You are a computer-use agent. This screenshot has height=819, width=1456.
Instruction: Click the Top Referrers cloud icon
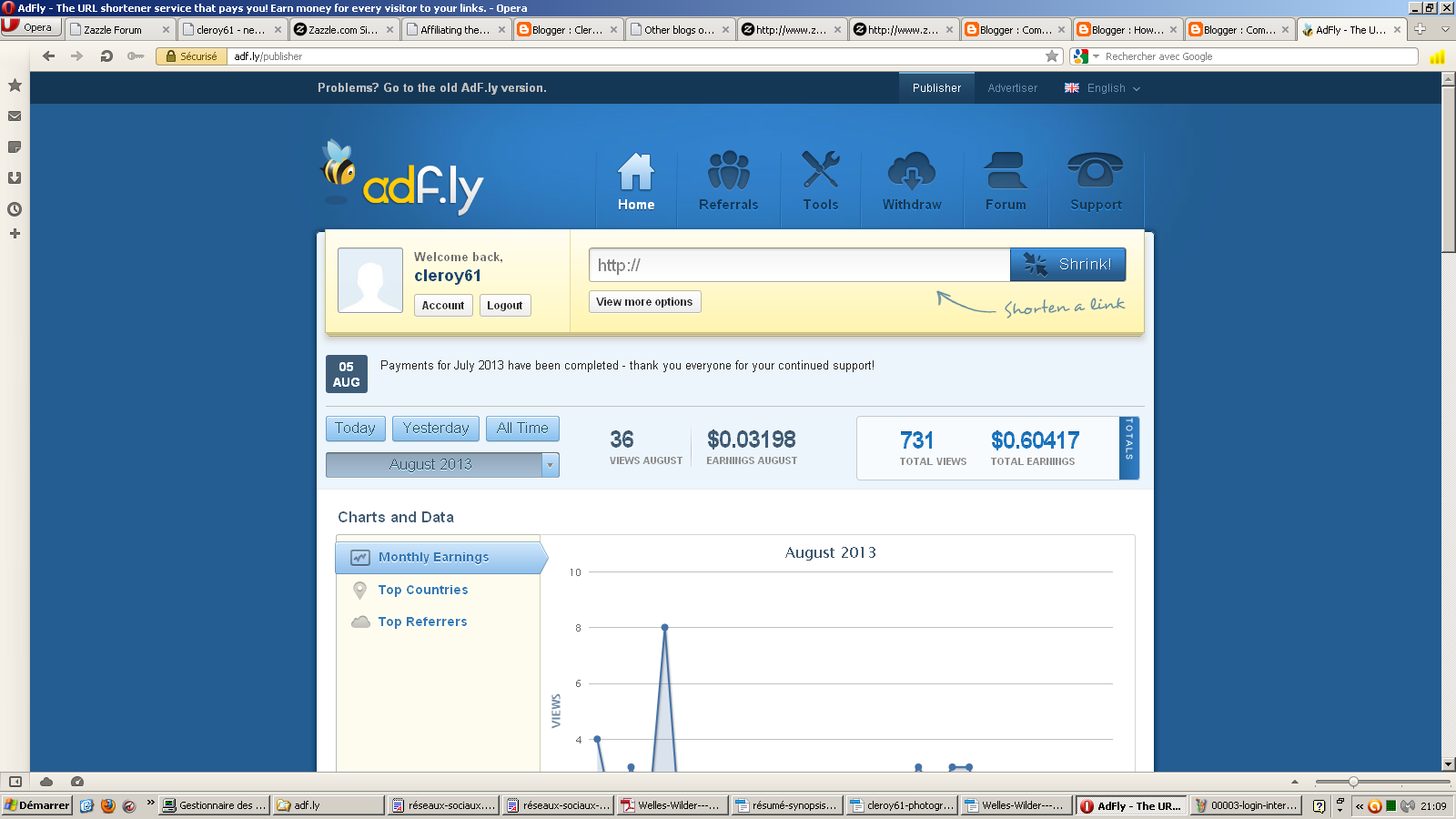tap(361, 622)
